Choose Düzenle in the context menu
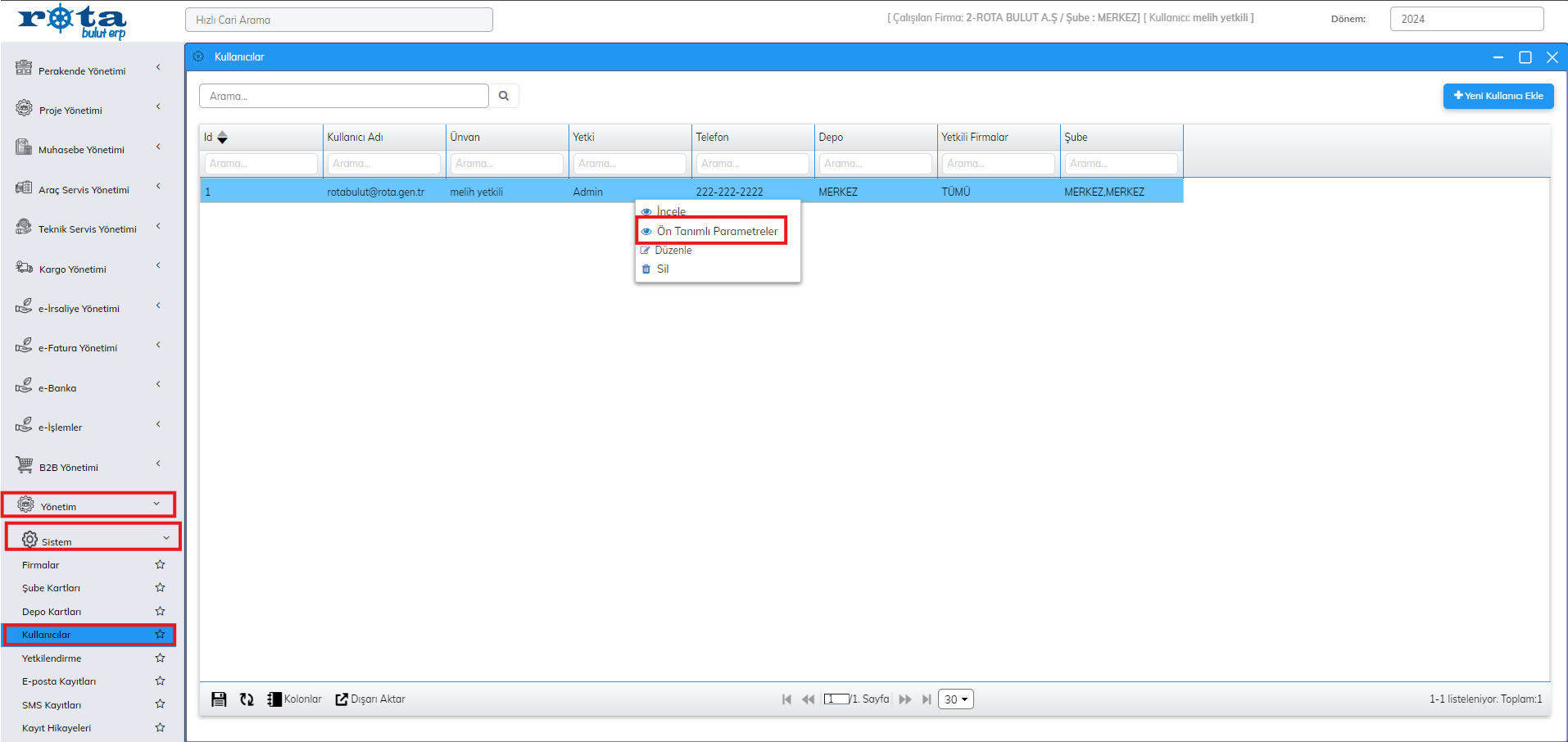 click(x=673, y=251)
